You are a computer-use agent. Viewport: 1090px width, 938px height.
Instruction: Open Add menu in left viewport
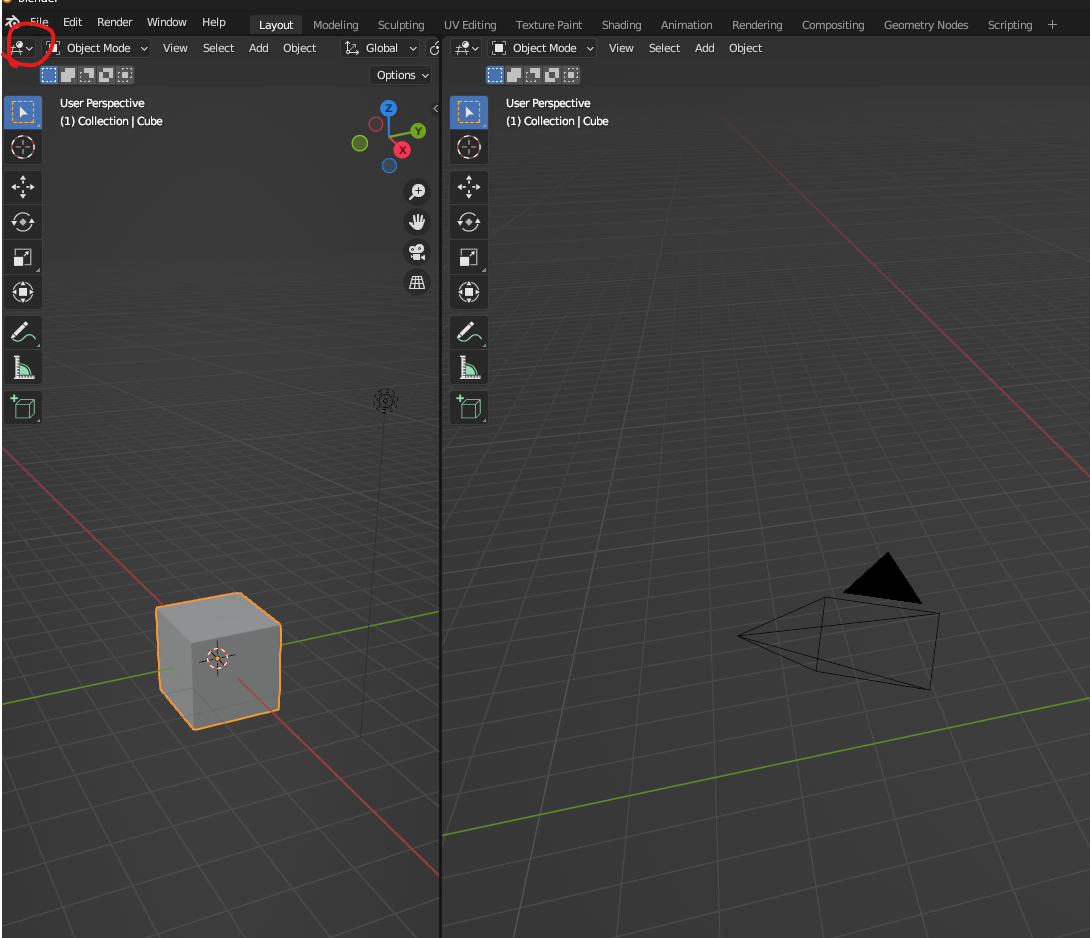click(259, 48)
